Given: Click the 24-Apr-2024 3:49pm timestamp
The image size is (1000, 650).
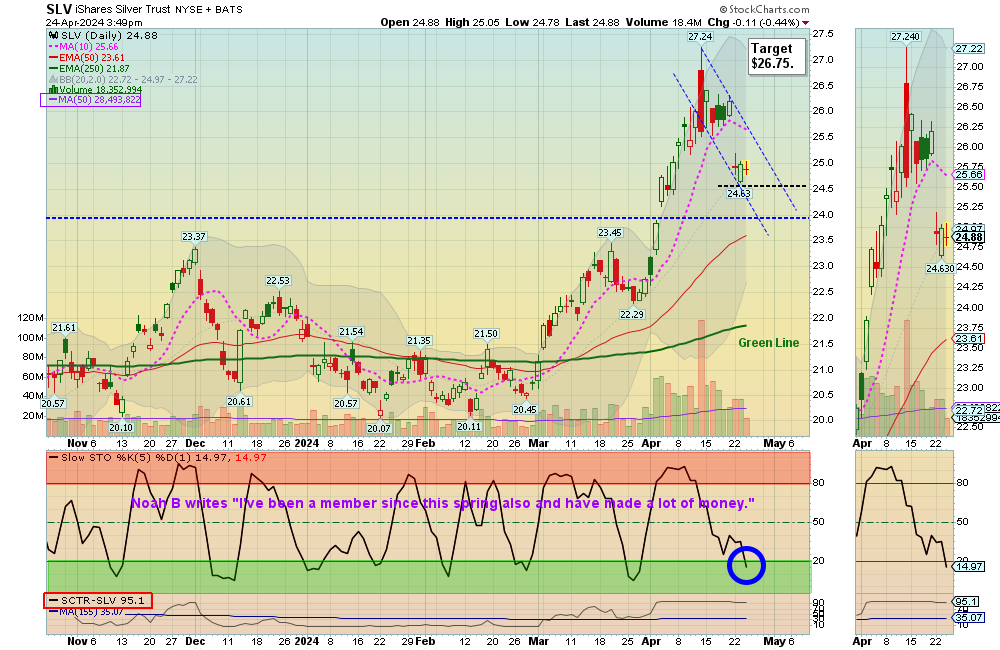Looking at the screenshot, I should click(94, 22).
